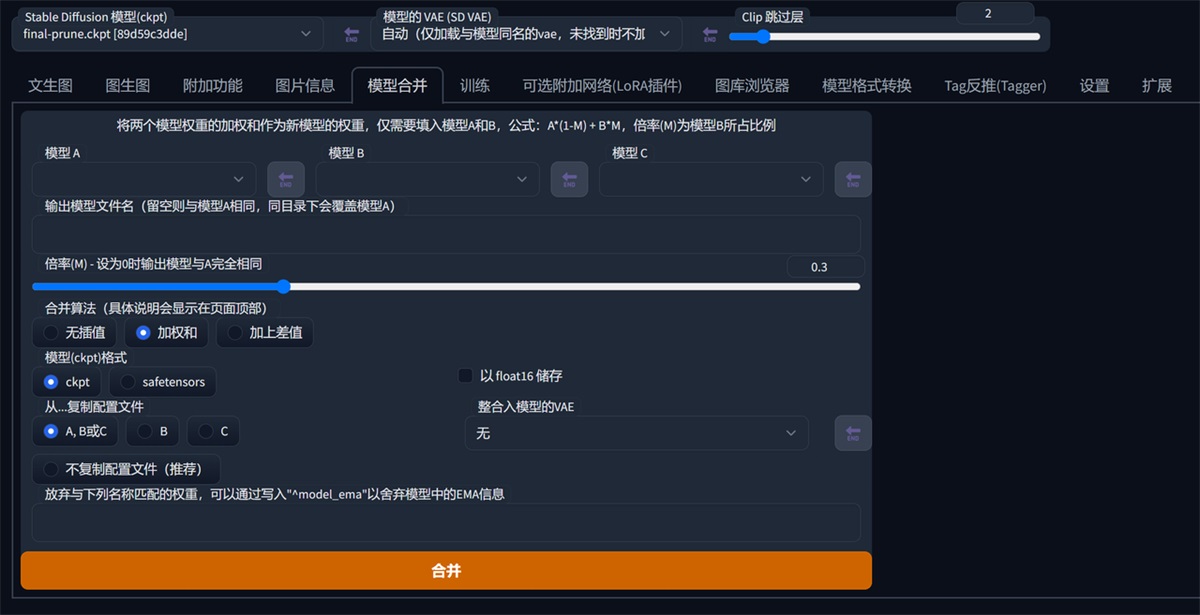Screen dimensions: 1200x615
Task: Enable 以float16储存 checkbox
Action: click(x=465, y=375)
